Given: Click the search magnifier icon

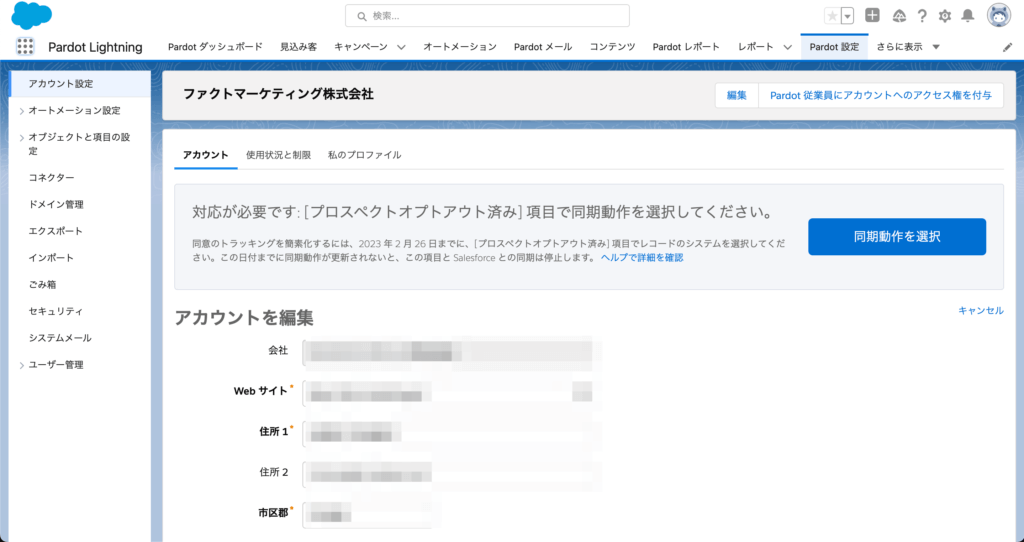Looking at the screenshot, I should pos(361,16).
